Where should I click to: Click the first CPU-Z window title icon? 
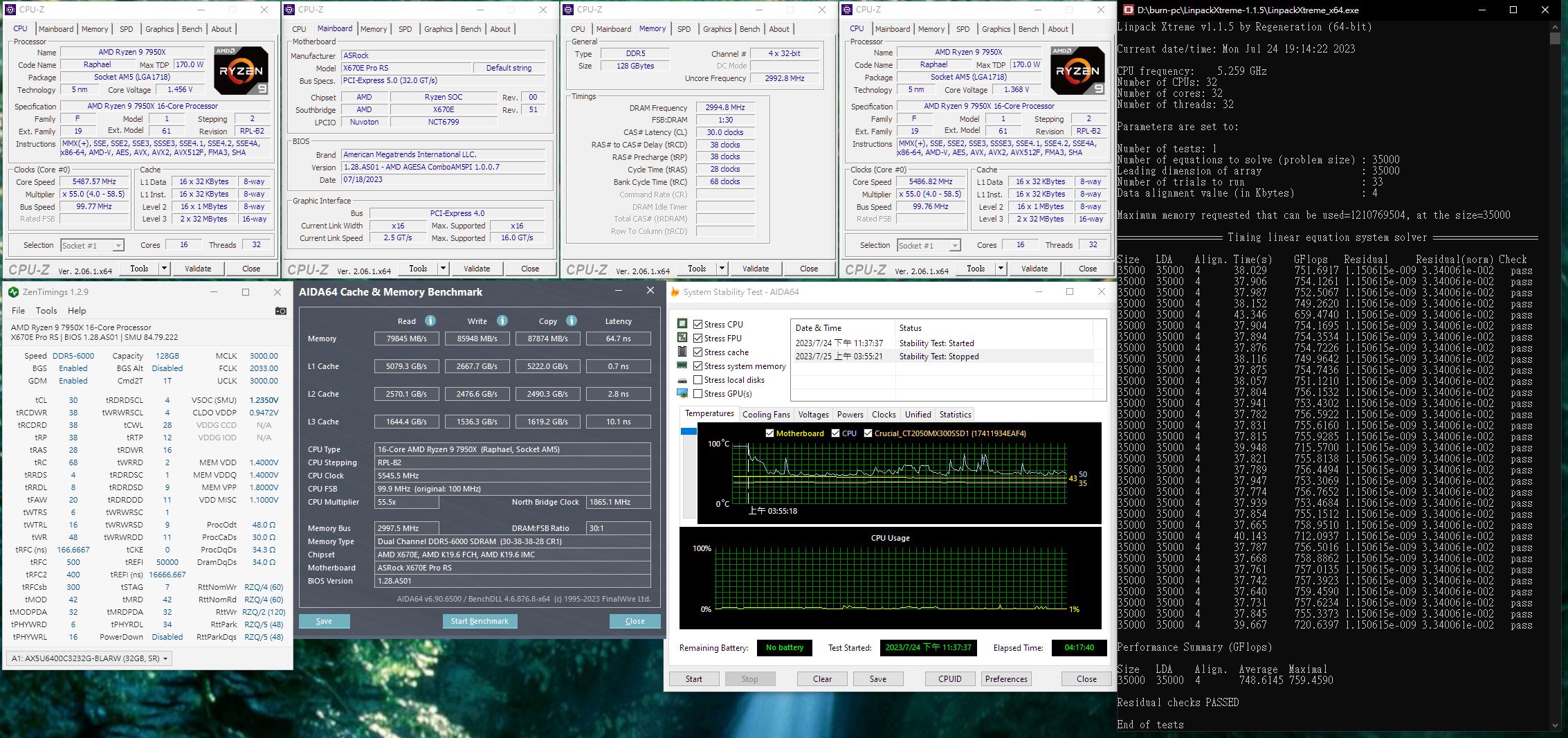[x=12, y=10]
